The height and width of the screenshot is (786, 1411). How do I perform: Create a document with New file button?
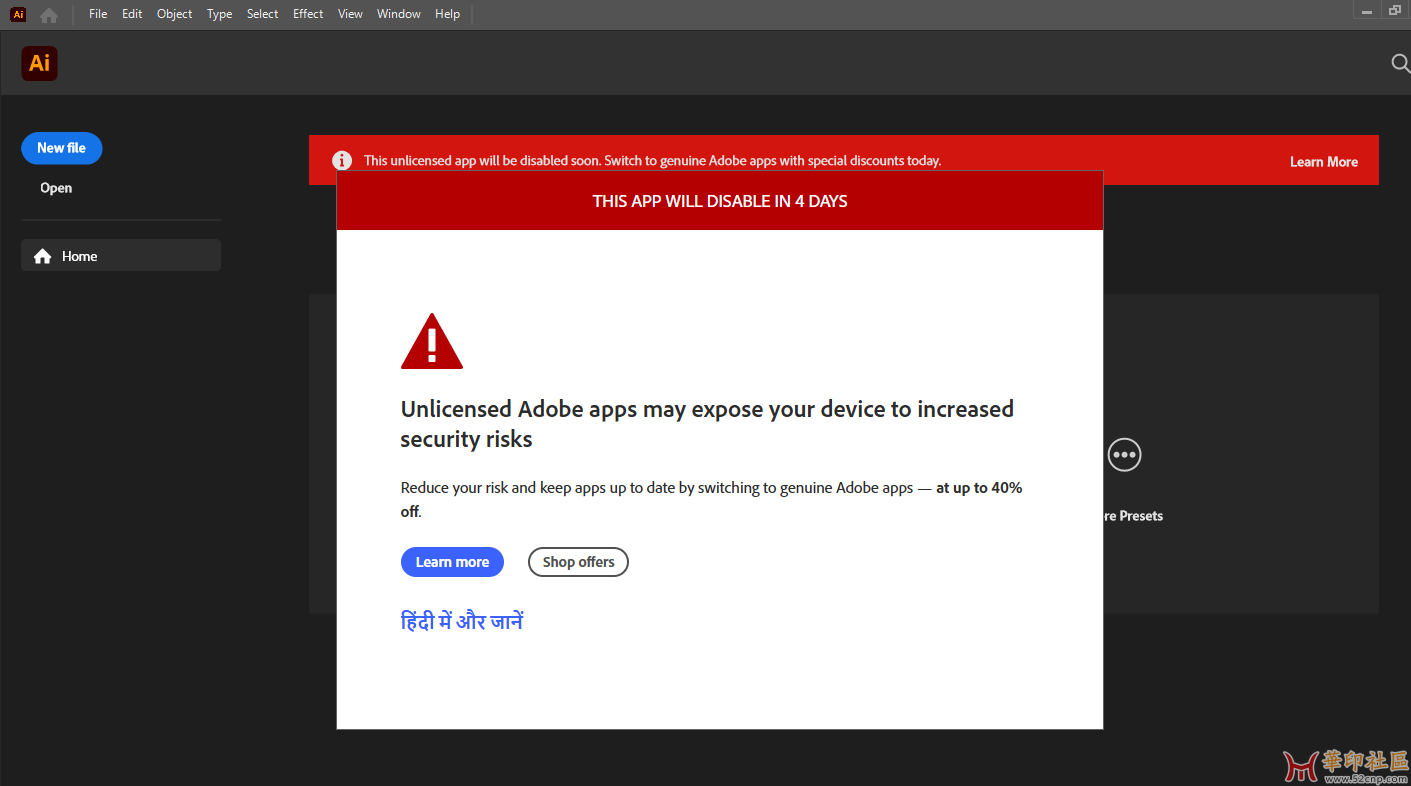click(62, 148)
